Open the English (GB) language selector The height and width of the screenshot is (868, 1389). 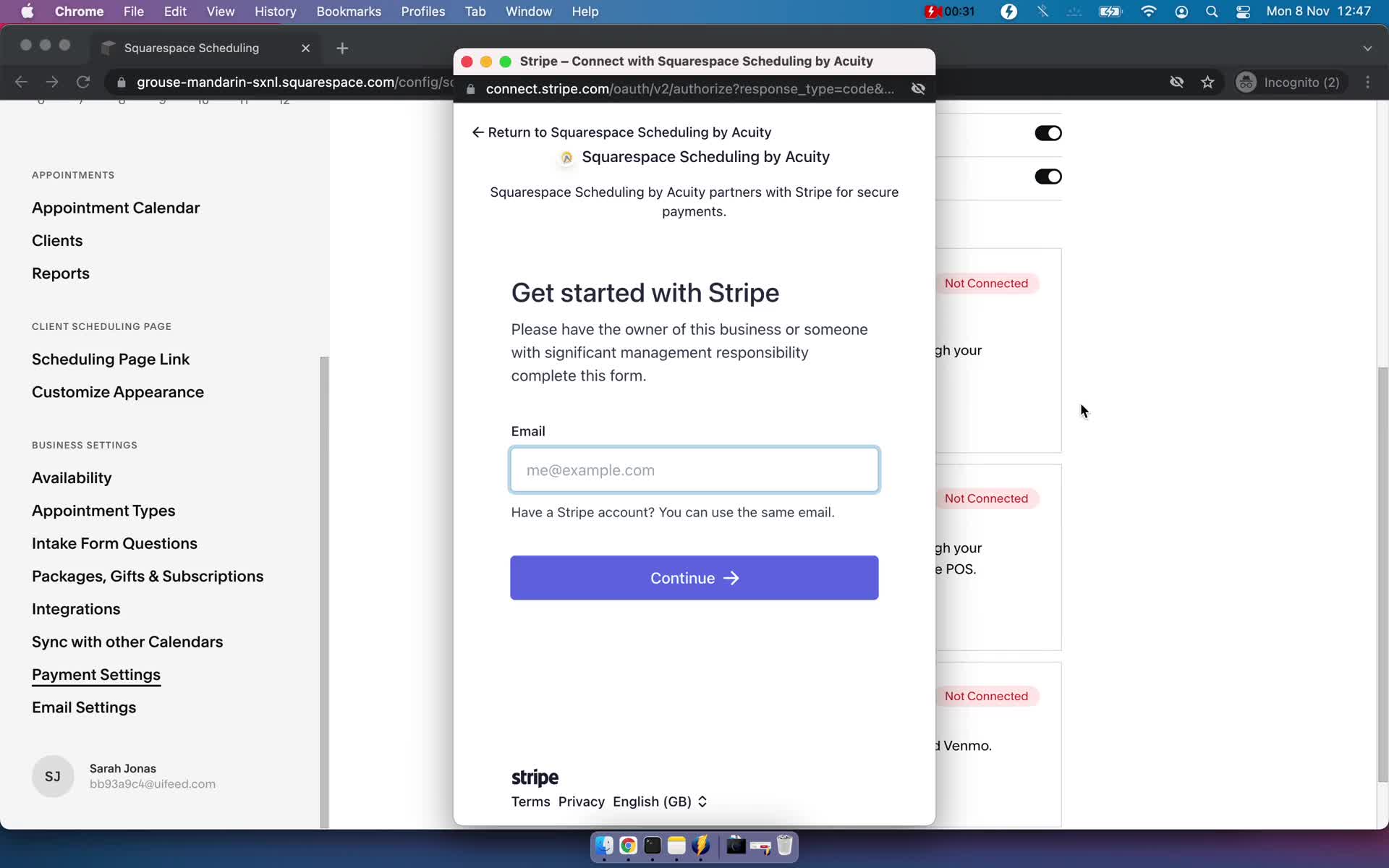pos(659,801)
